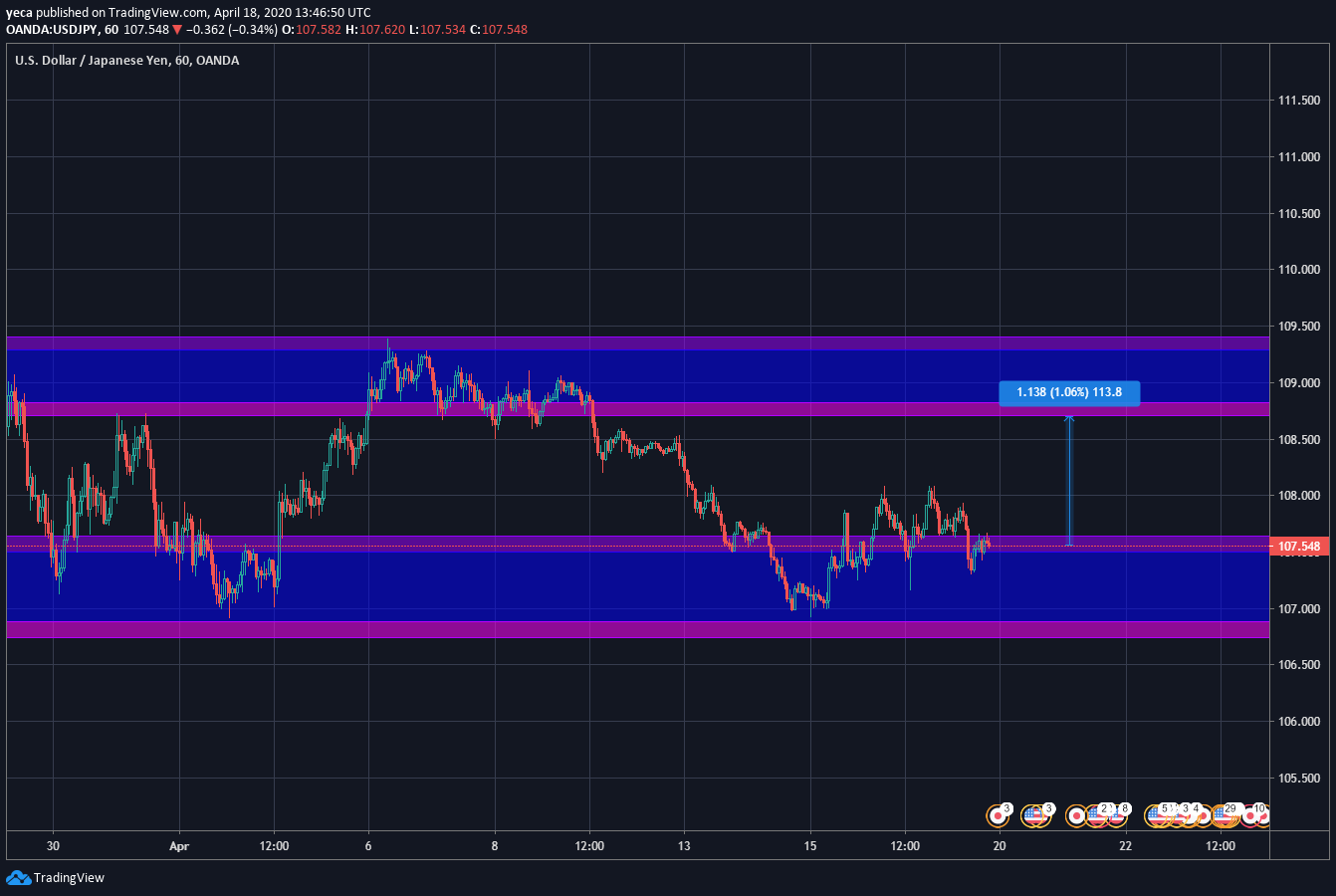Click the 111.500 price axis label

tap(1299, 101)
